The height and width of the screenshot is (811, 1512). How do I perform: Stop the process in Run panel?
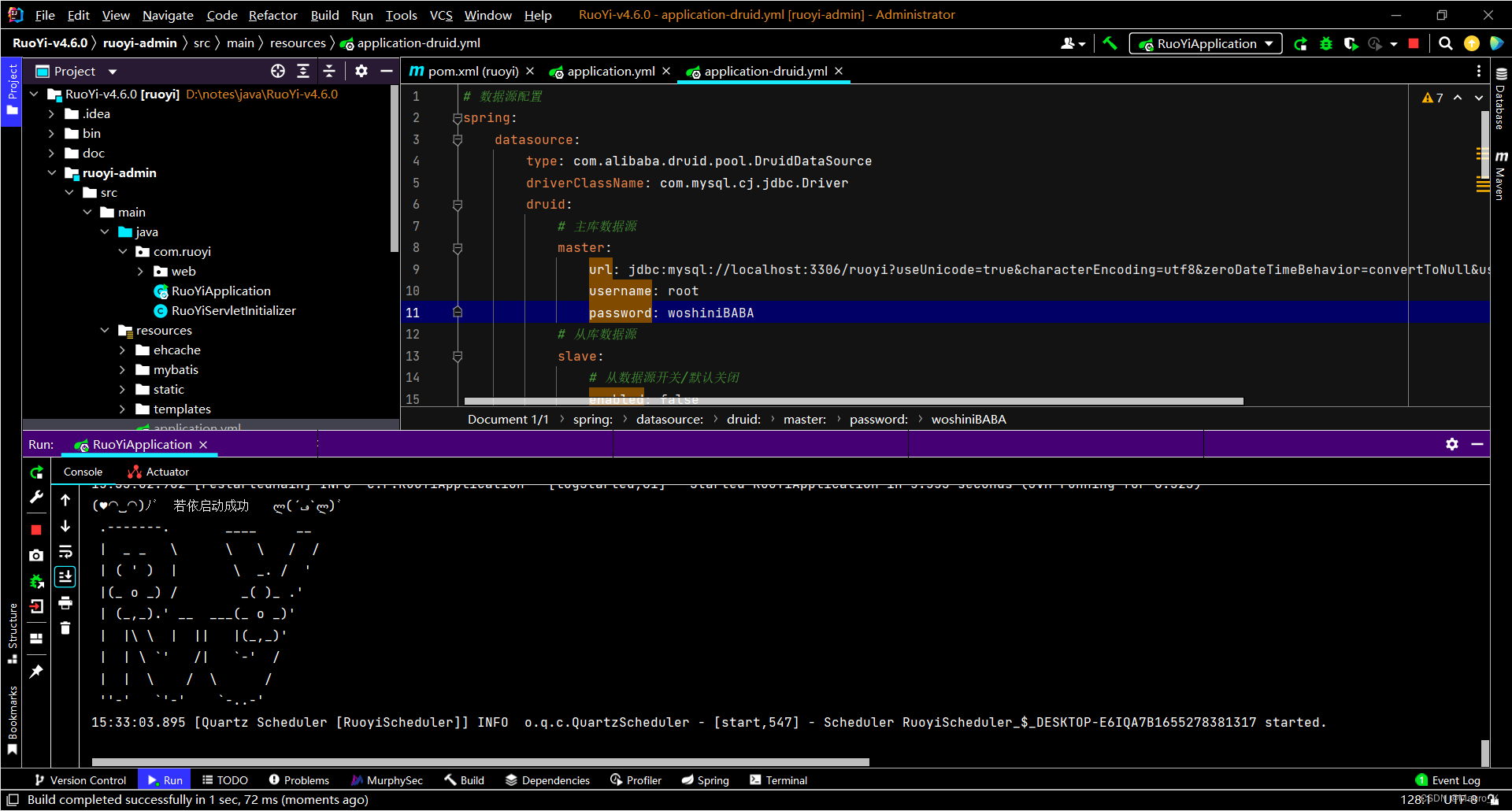36,530
